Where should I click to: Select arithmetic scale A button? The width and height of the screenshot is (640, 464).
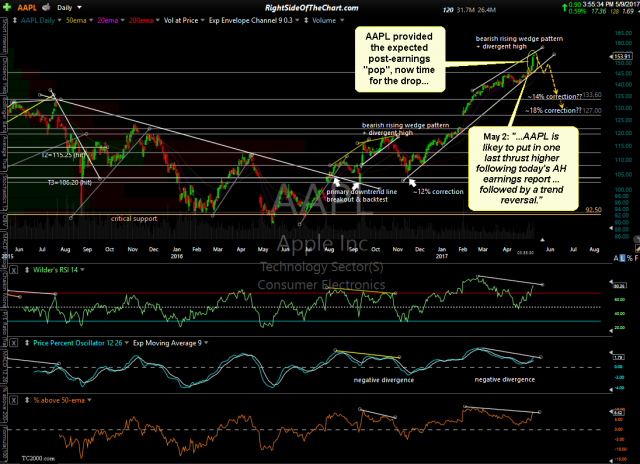[616, 258]
